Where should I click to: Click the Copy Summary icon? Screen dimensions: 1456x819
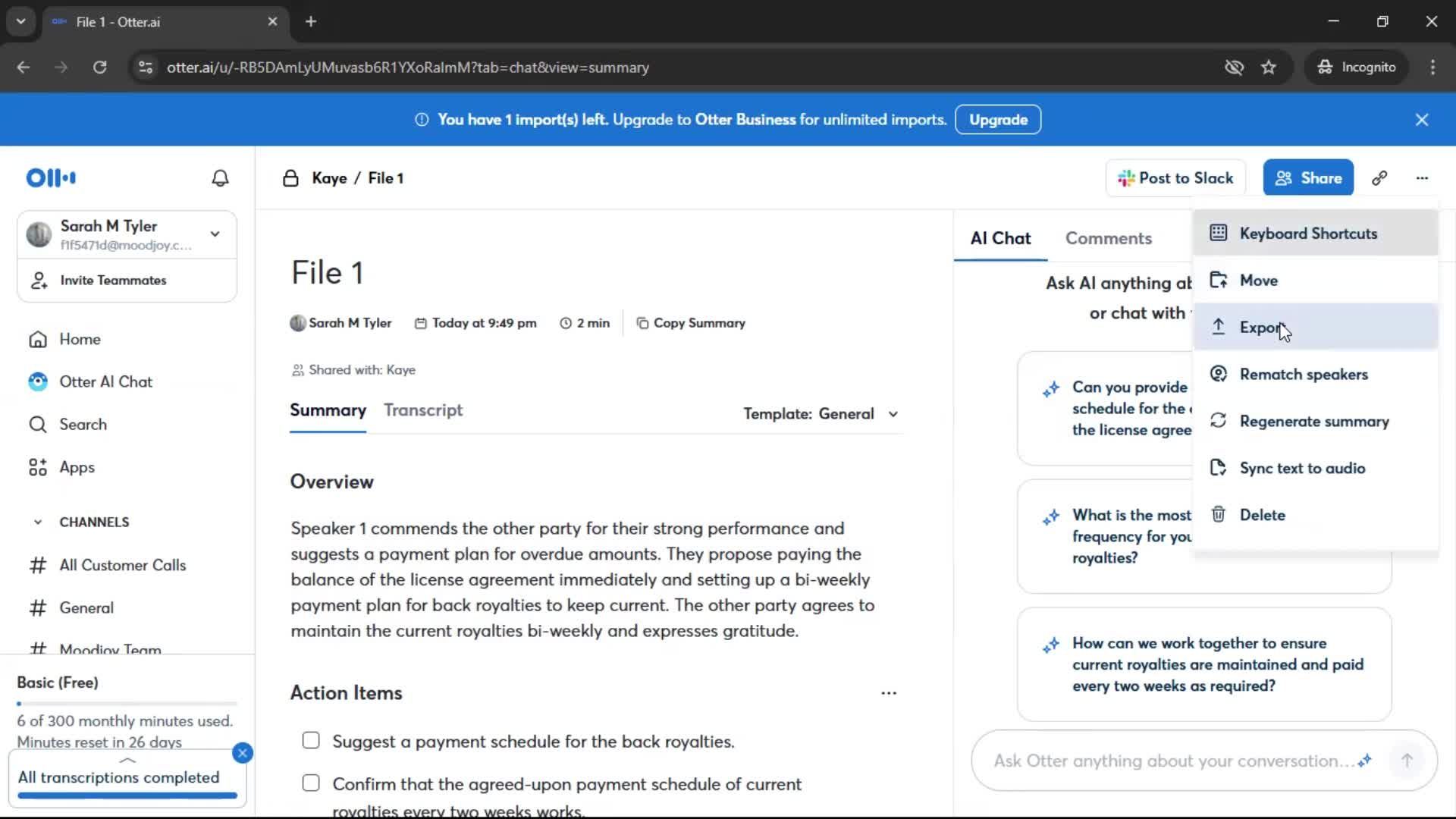pos(642,323)
